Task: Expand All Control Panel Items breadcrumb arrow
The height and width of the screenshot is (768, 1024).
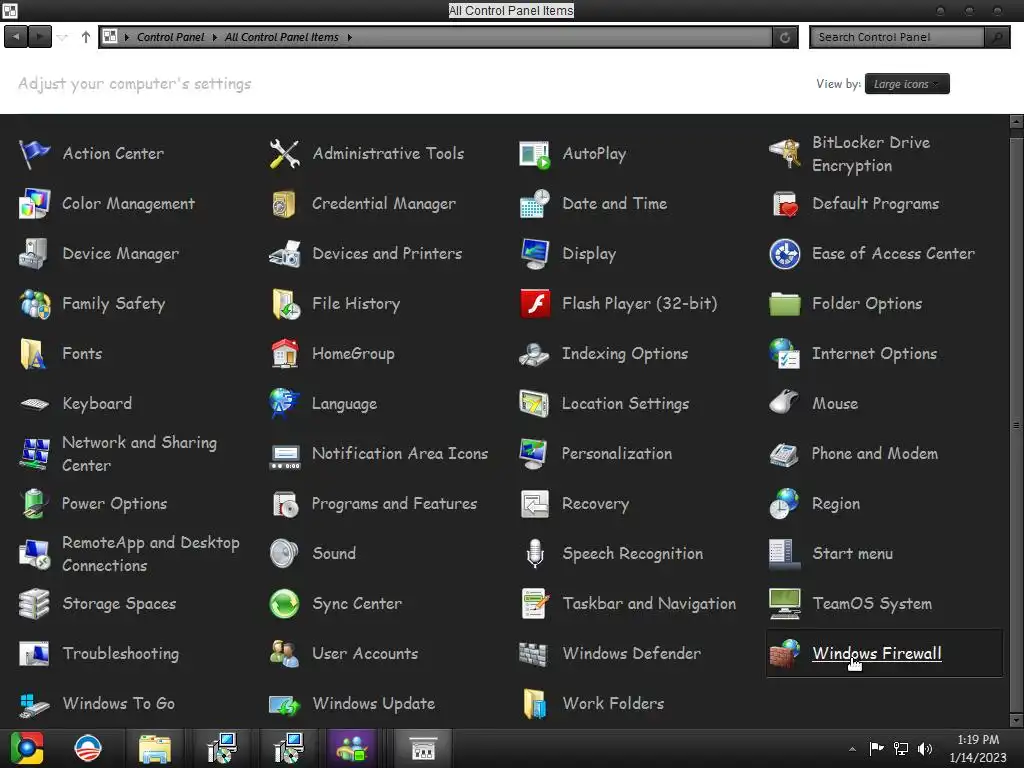Action: point(349,37)
